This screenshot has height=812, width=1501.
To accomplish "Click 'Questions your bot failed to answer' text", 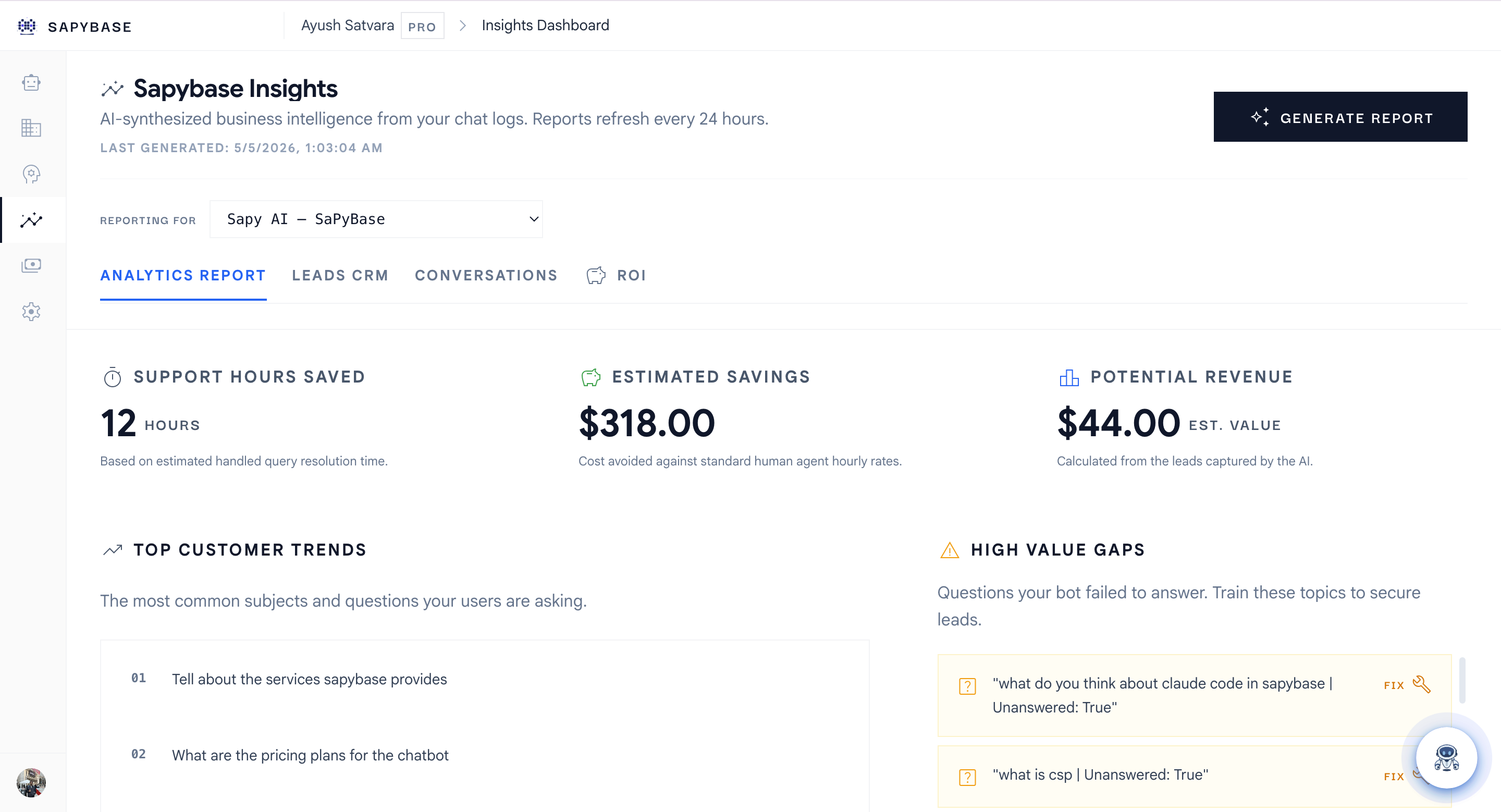I will coord(1179,606).
